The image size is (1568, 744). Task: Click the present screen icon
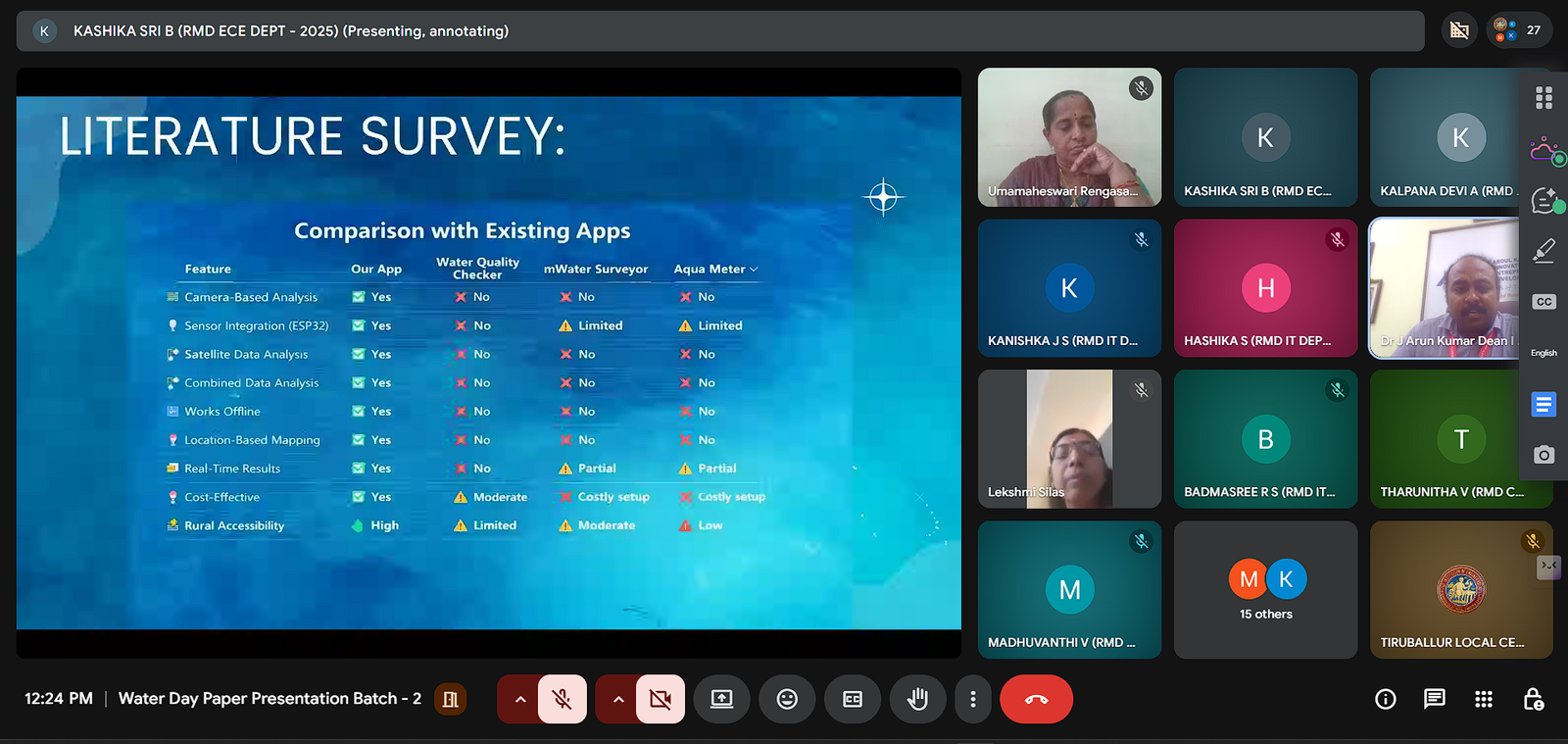pyautogui.click(x=721, y=699)
